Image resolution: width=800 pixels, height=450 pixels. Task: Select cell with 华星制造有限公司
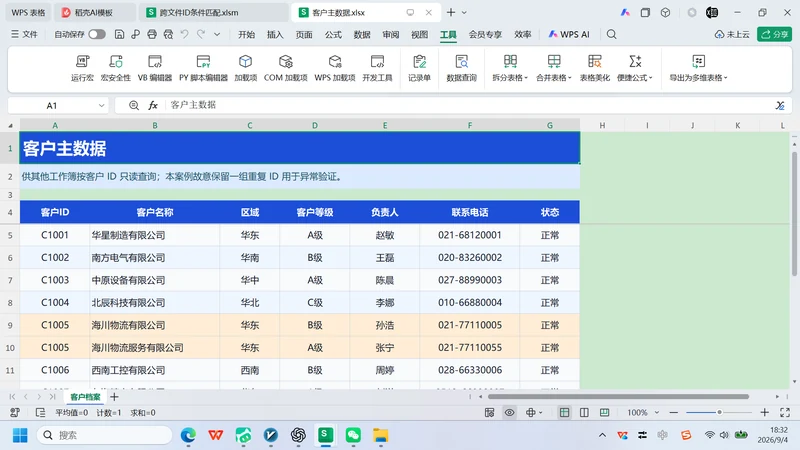pos(155,235)
